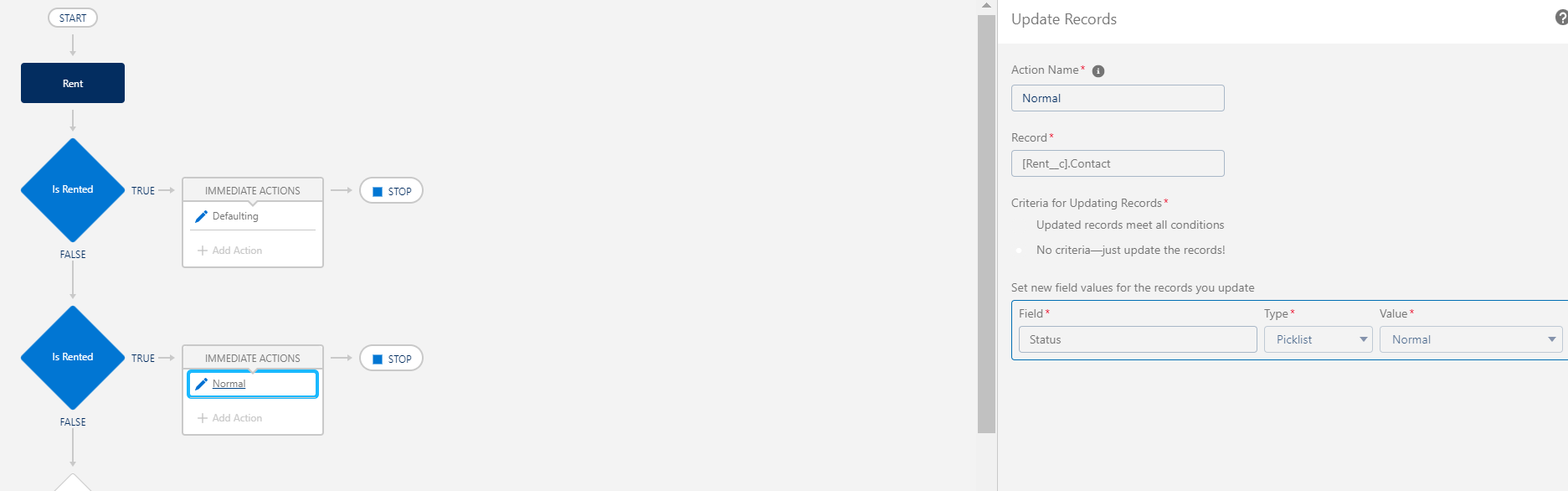This screenshot has width=1568, height=491.
Task: Click the pencil icon beside Normal action
Action: coord(201,384)
